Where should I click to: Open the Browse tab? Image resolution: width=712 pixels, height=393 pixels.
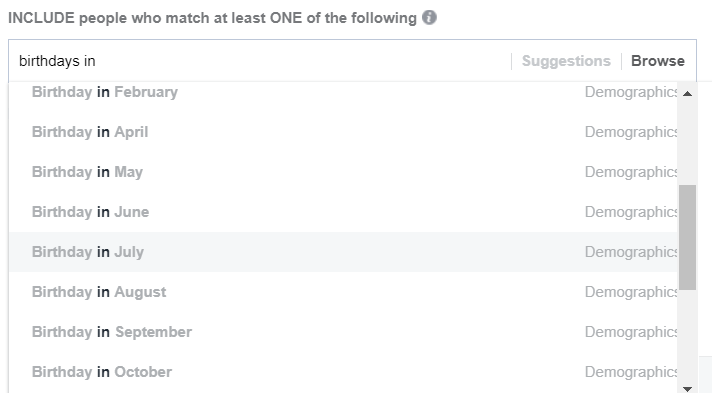658,61
